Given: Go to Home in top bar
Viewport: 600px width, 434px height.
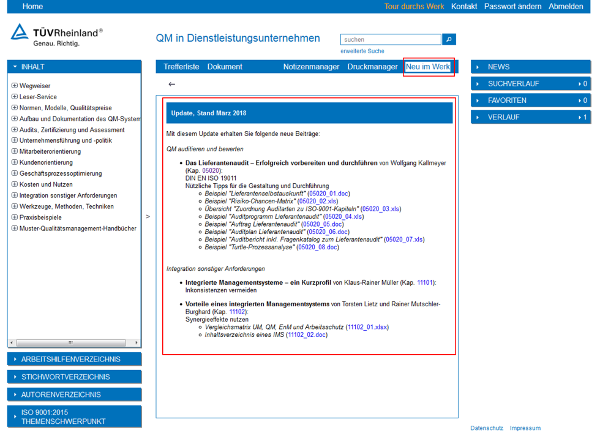Looking at the screenshot, I should point(33,6).
